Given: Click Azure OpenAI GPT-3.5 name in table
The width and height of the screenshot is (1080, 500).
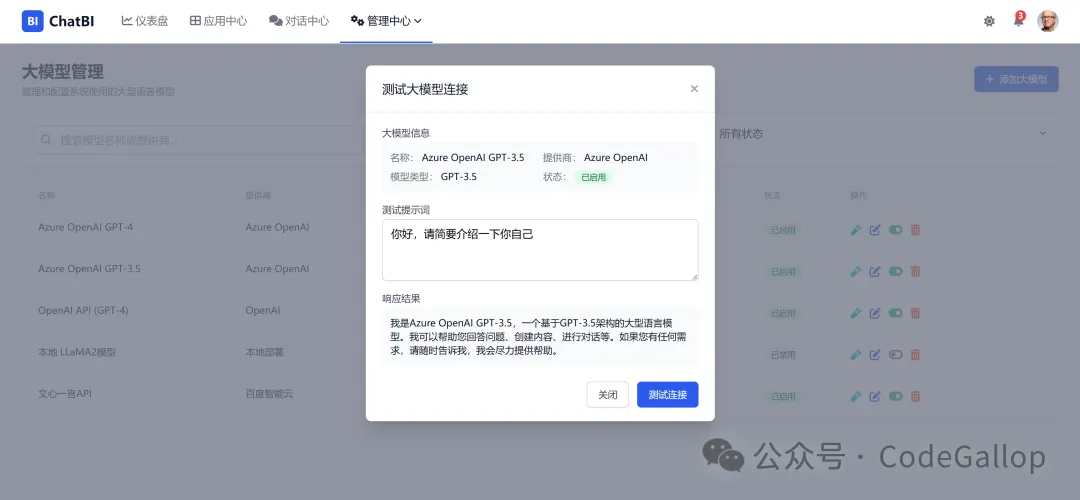Looking at the screenshot, I should [x=90, y=269].
